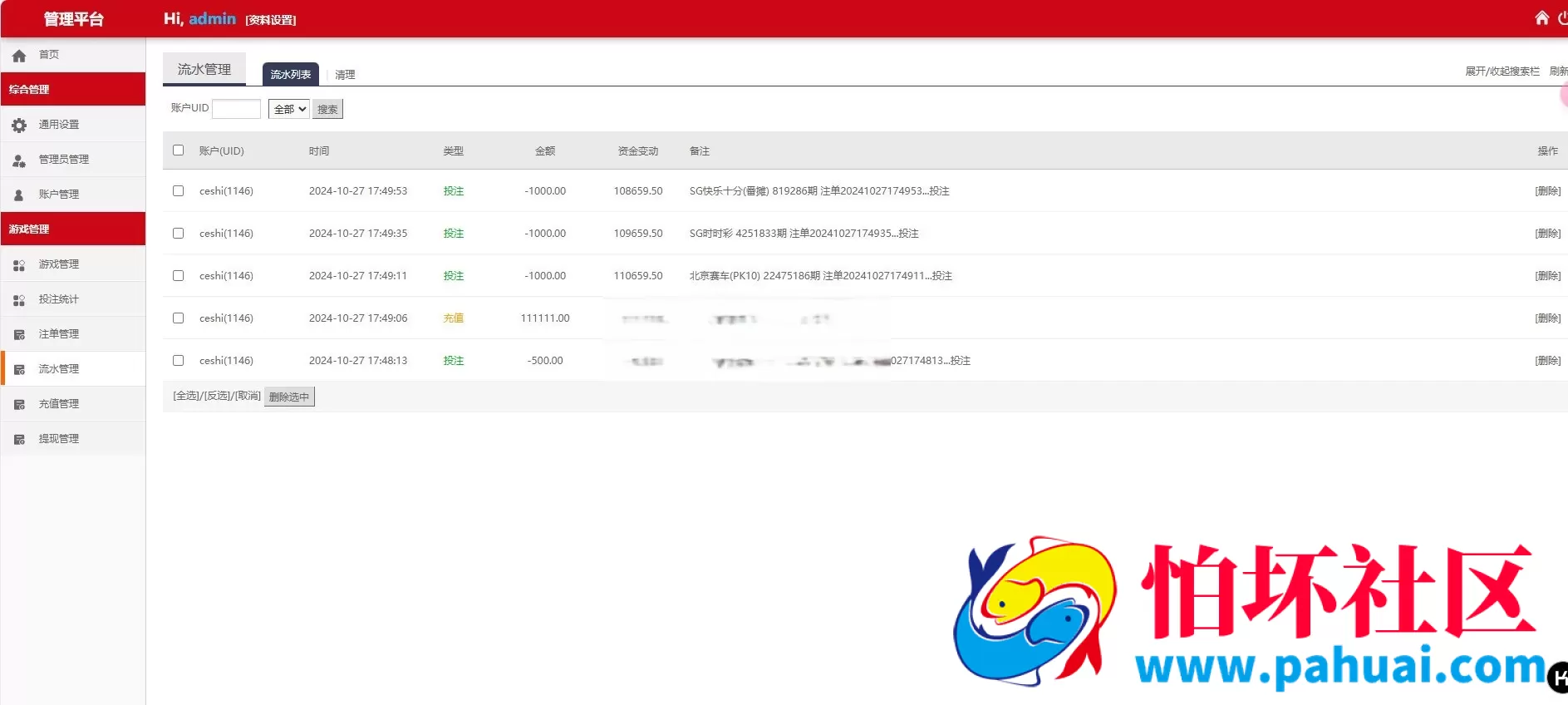Click the 时间 column header
This screenshot has height=705, width=1568.
tap(319, 150)
